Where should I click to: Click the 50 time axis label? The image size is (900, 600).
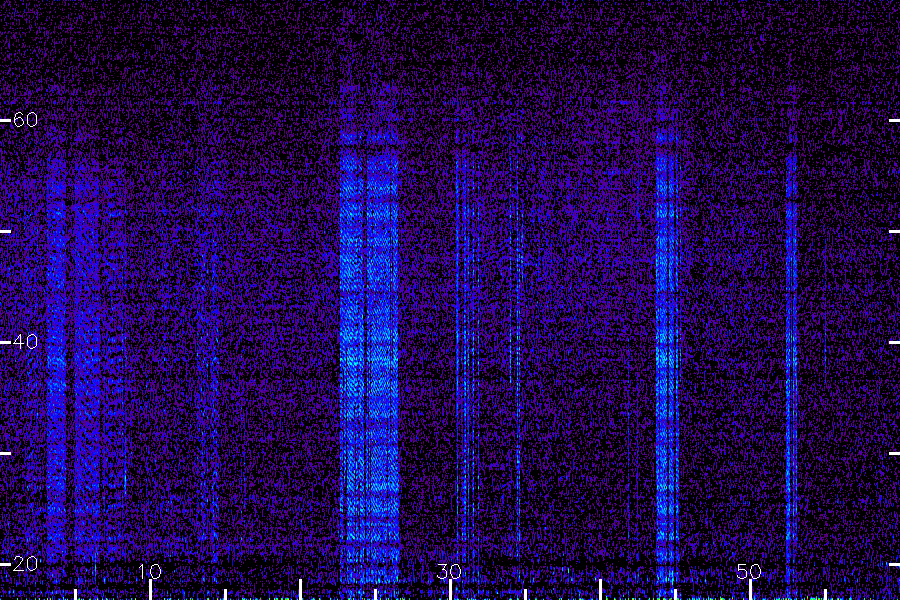pyautogui.click(x=749, y=571)
